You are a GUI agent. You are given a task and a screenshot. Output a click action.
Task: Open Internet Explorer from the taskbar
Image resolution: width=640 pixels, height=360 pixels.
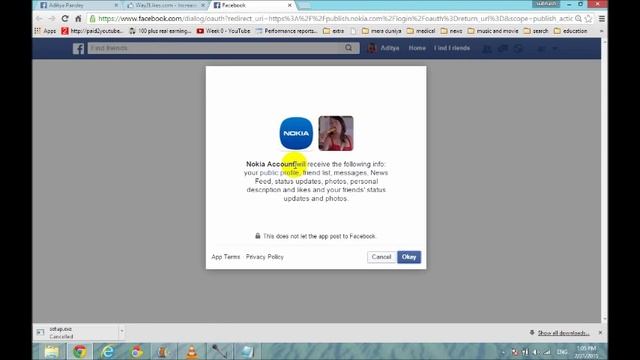click(x=108, y=351)
